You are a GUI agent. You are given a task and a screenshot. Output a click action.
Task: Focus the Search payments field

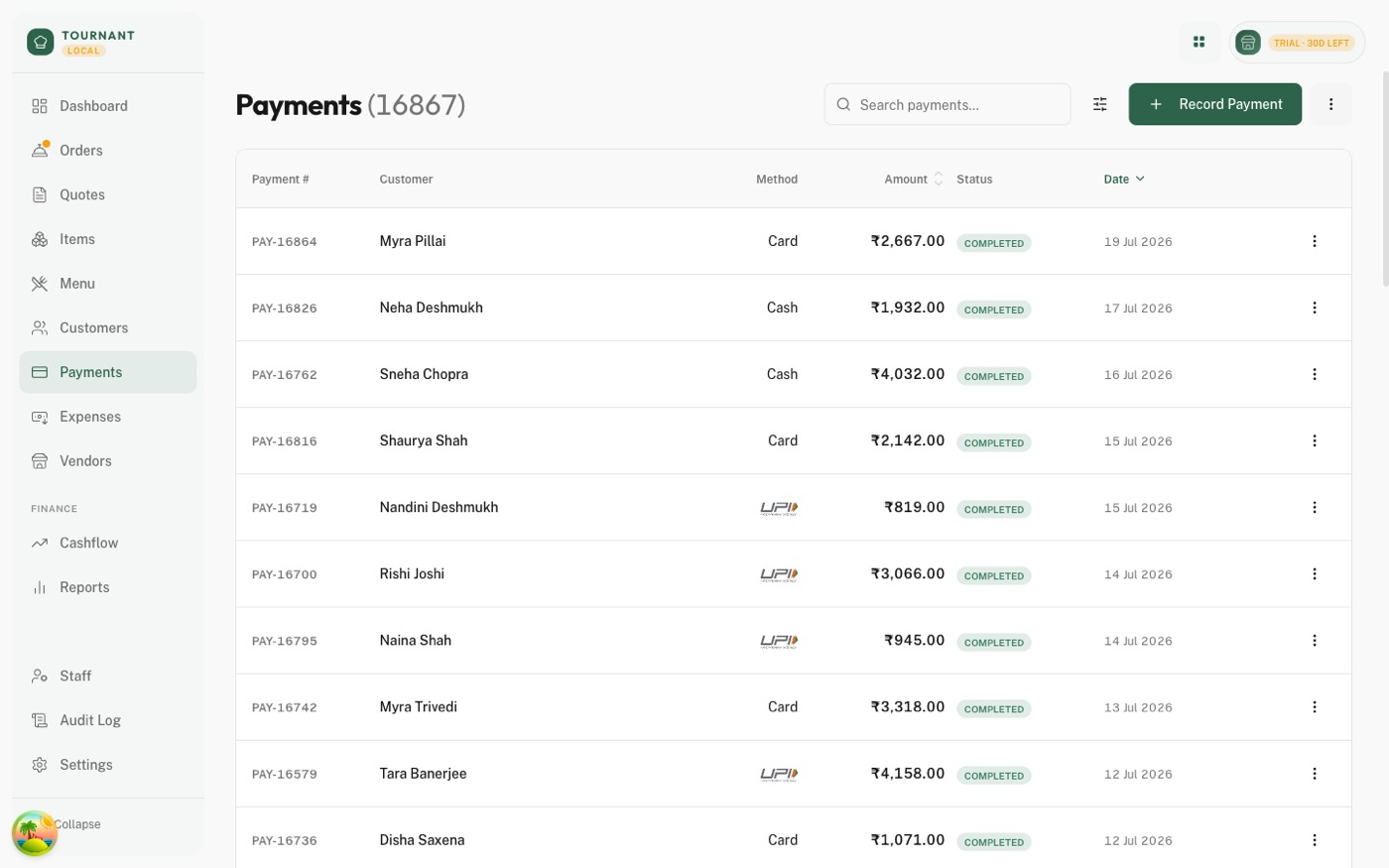click(947, 104)
